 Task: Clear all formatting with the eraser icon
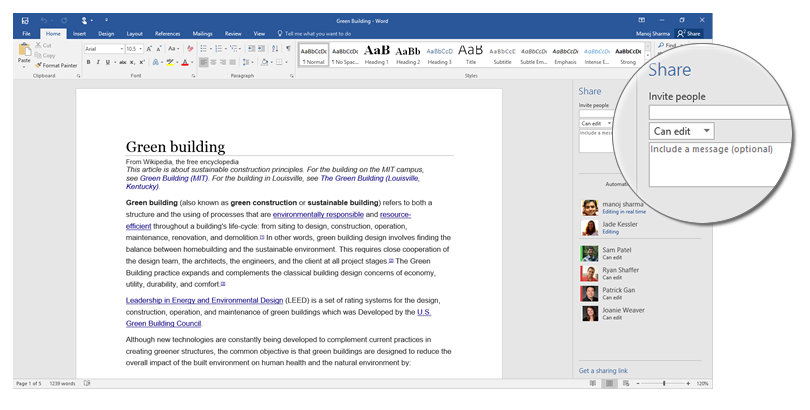coord(190,49)
